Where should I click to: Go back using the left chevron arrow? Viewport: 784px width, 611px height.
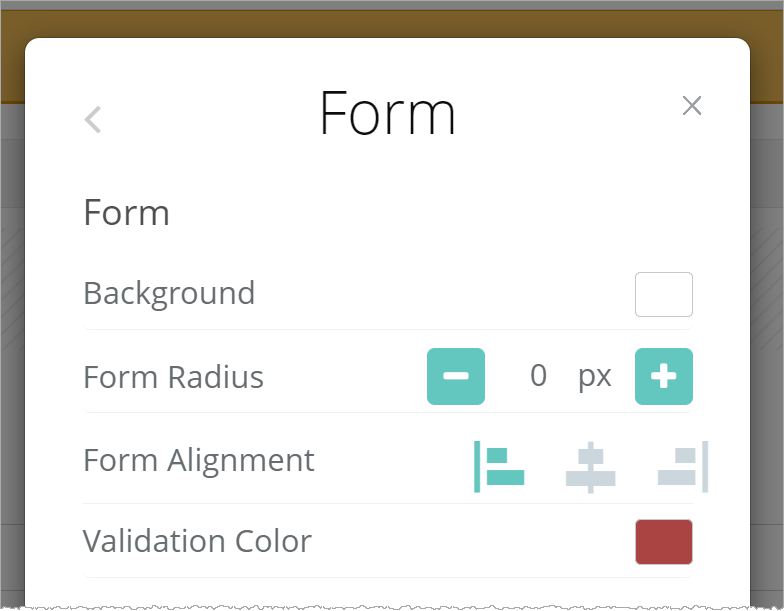[x=93, y=120]
